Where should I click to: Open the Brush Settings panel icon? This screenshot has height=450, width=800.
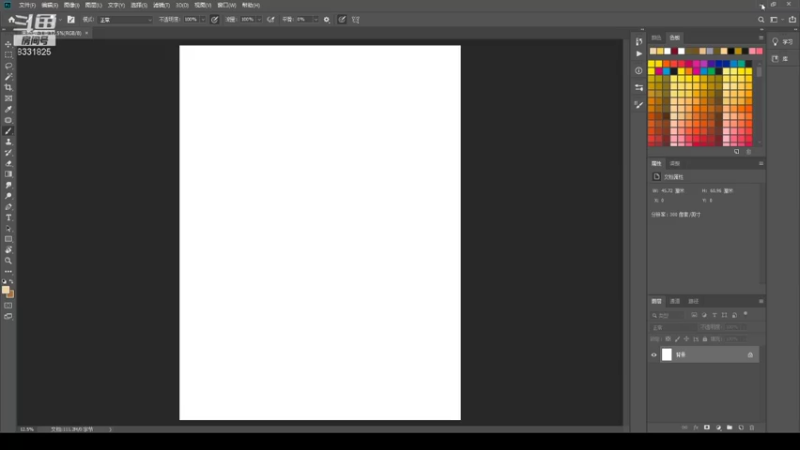click(x=639, y=105)
